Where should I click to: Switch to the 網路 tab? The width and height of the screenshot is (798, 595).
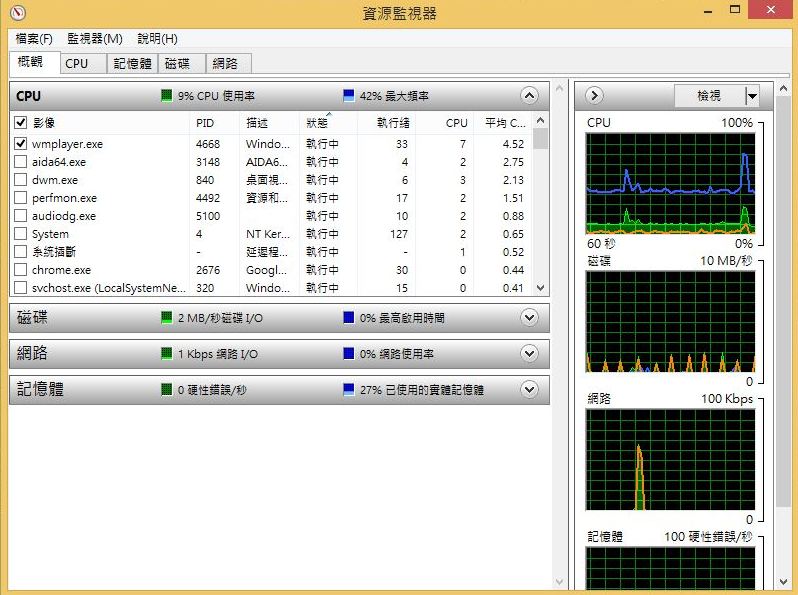[x=229, y=64]
